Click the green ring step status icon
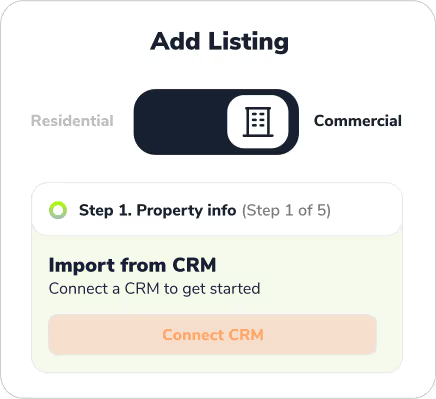Image resolution: width=436 pixels, height=399 pixels. point(58,210)
